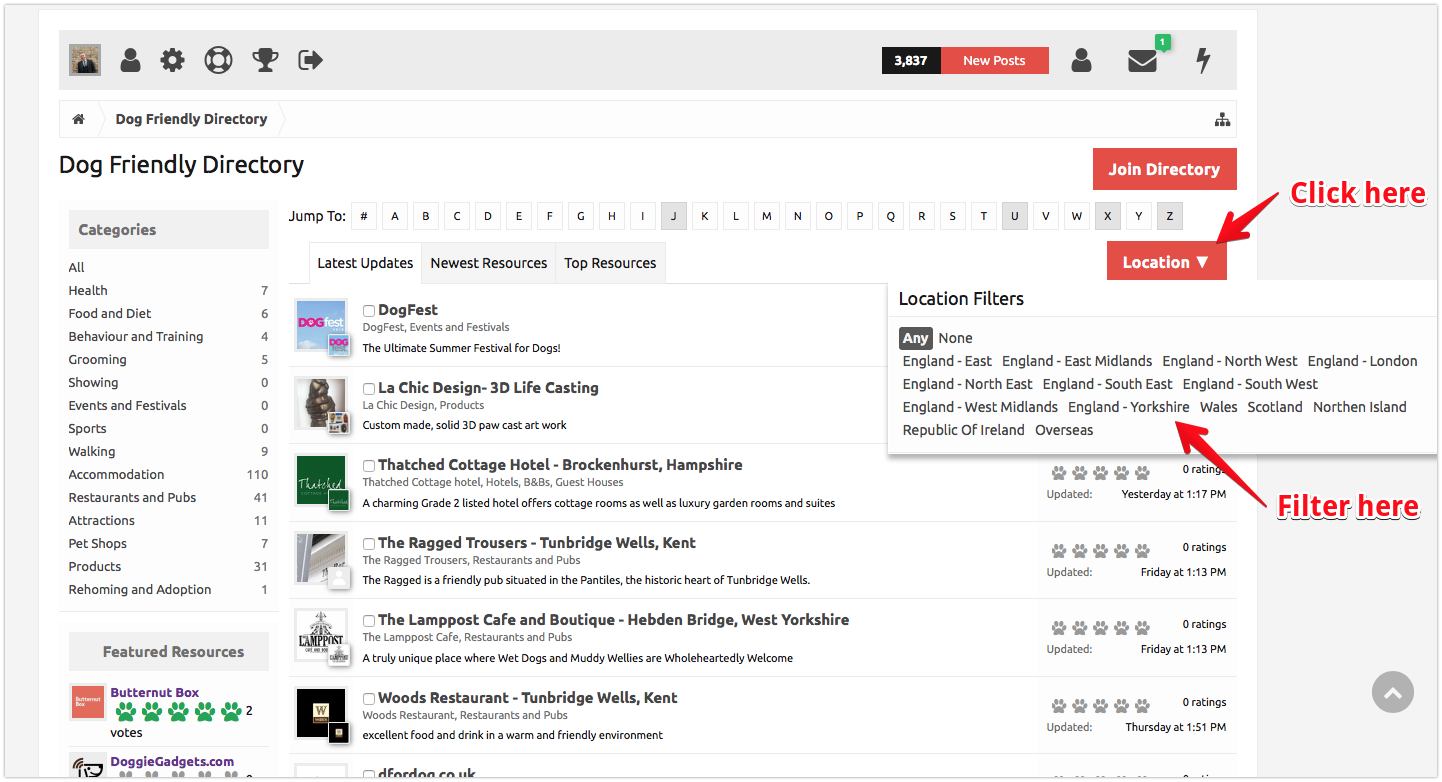
Task: Click the log out arrow icon
Action: click(x=311, y=60)
